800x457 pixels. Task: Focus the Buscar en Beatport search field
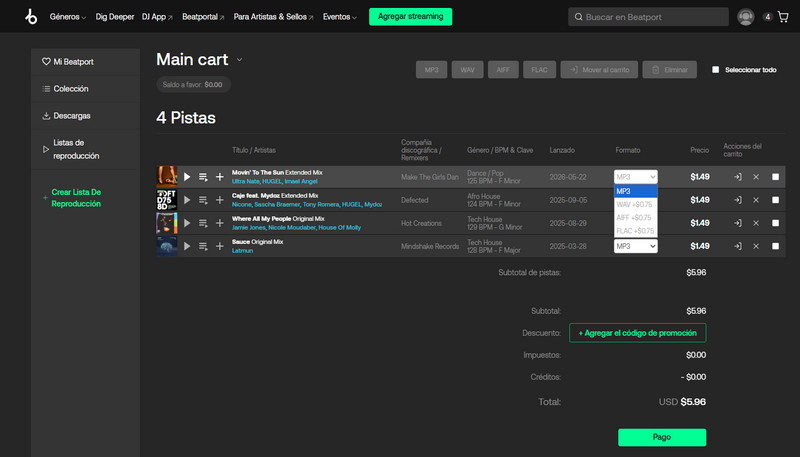coord(648,17)
